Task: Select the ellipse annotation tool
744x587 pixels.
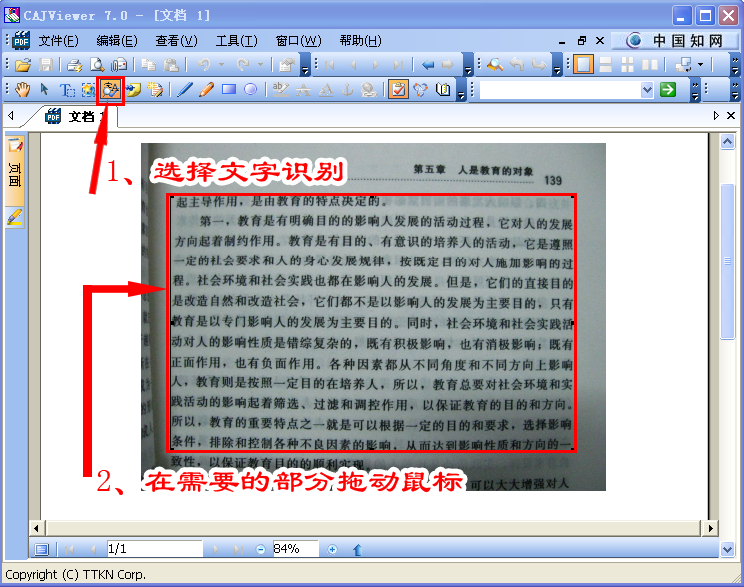Action: pyautogui.click(x=250, y=90)
